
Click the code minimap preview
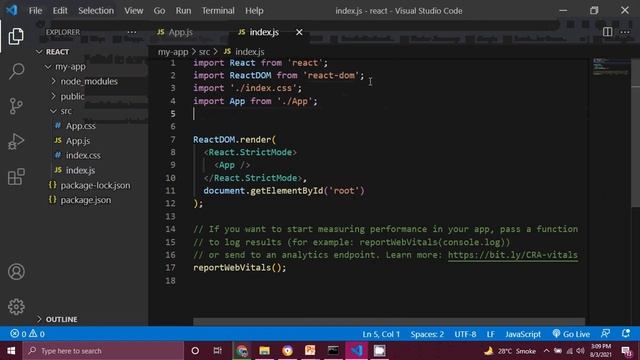[610, 67]
